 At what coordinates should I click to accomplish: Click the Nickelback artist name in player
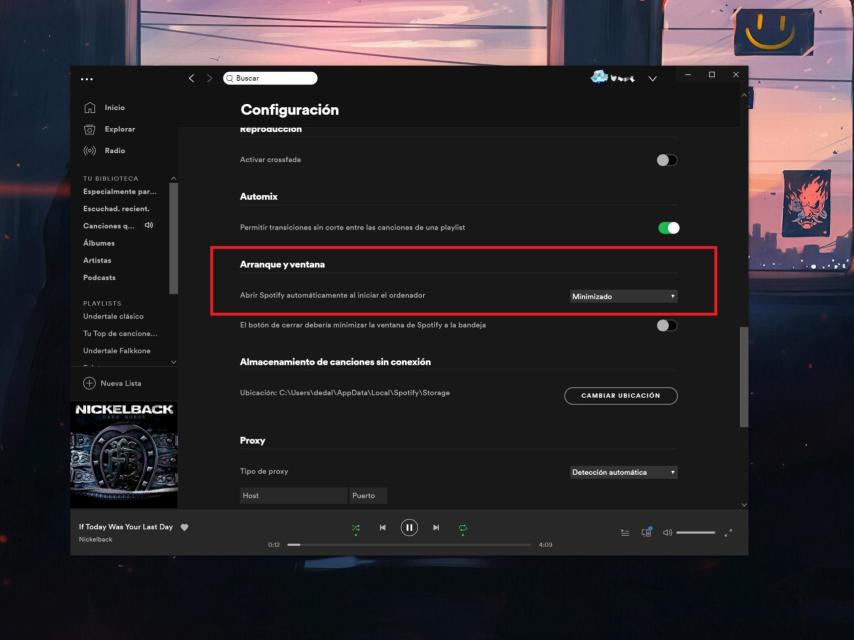click(x=95, y=539)
